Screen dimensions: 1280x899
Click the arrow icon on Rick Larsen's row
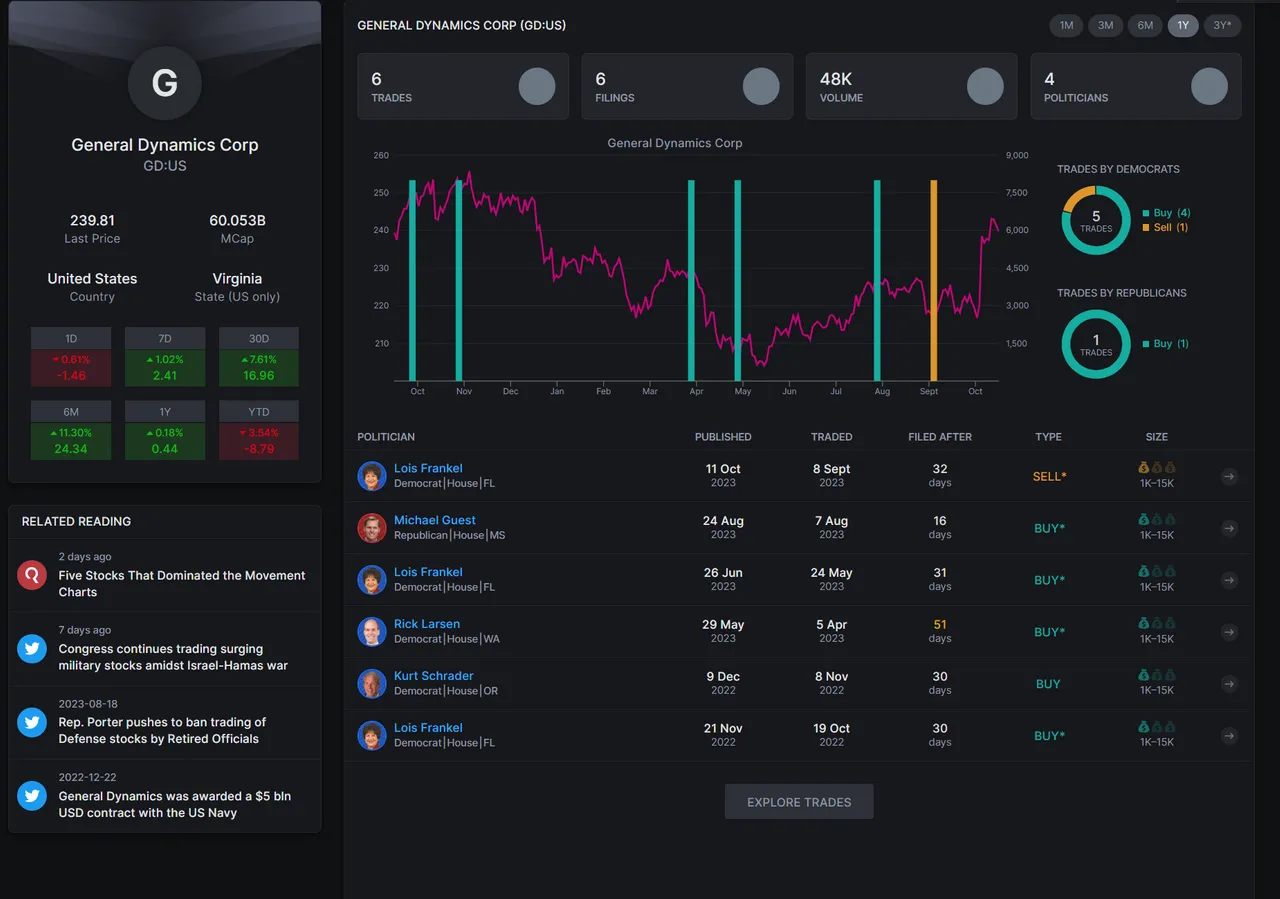pos(1229,632)
